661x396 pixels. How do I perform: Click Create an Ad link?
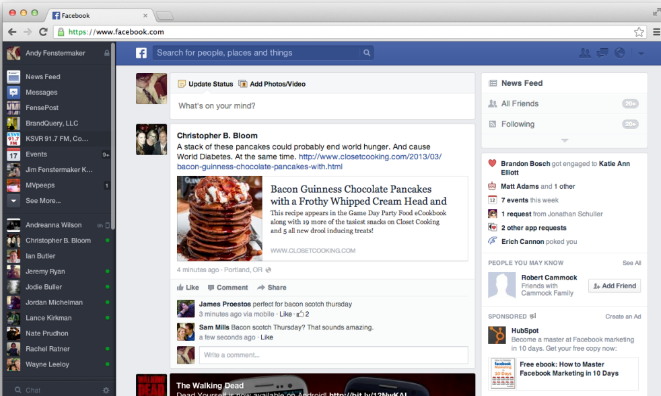[623, 316]
